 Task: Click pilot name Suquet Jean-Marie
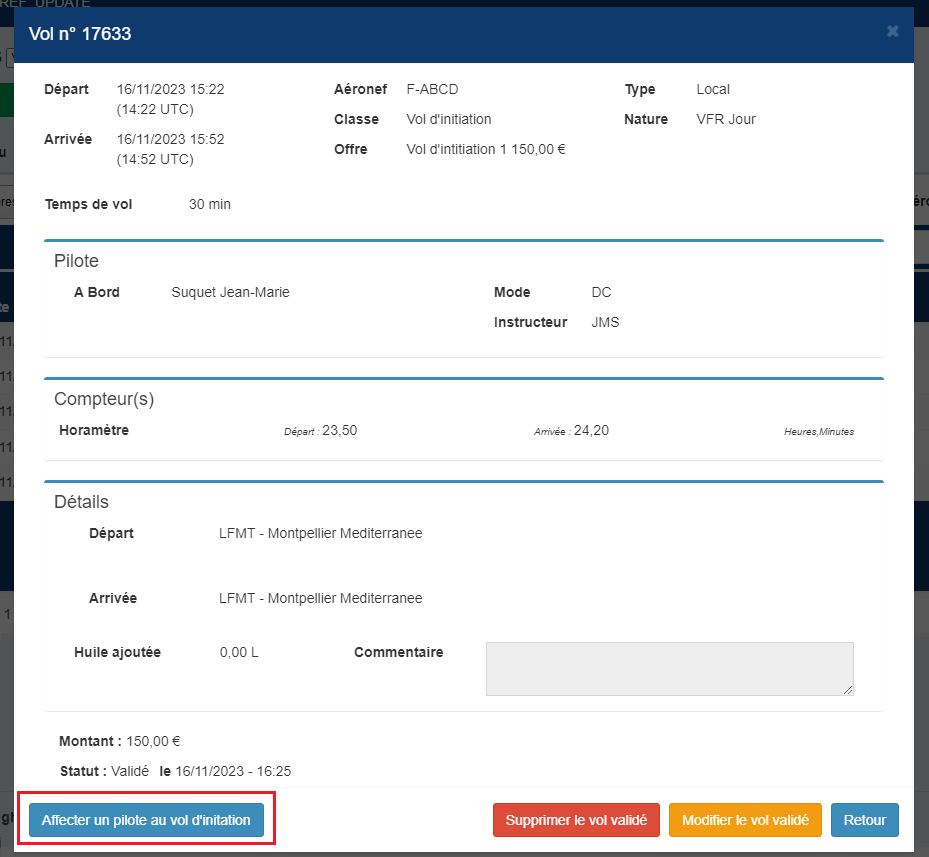coord(230,292)
